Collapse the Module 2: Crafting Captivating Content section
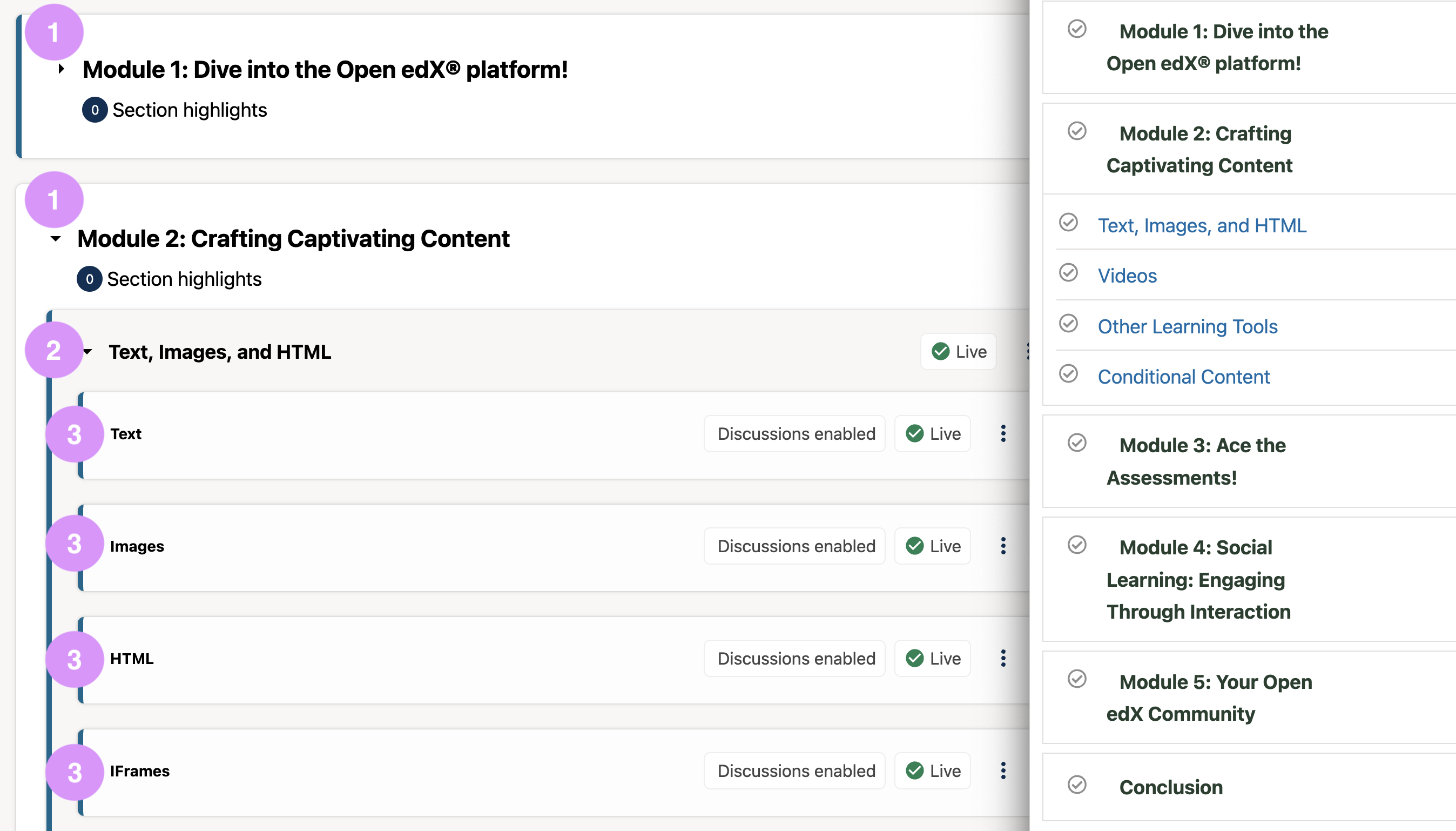 [x=56, y=239]
